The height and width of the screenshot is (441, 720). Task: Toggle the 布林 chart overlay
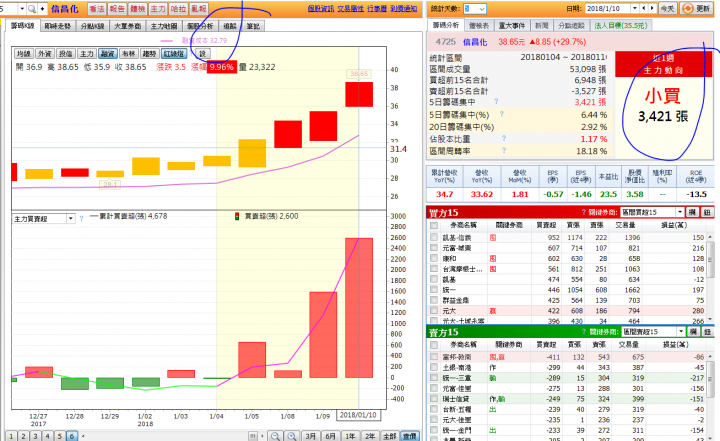click(x=129, y=54)
